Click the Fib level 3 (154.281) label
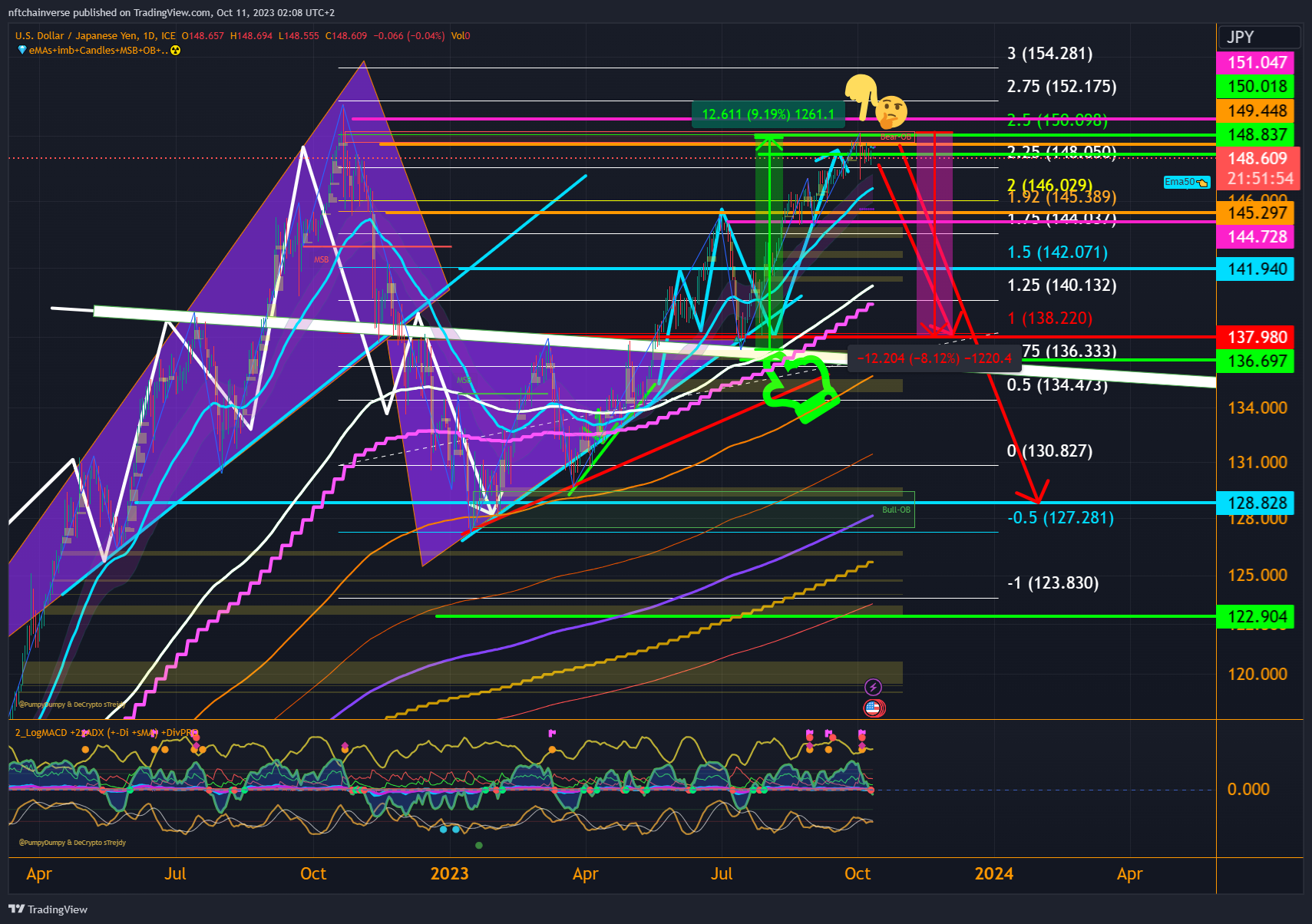 (1049, 53)
